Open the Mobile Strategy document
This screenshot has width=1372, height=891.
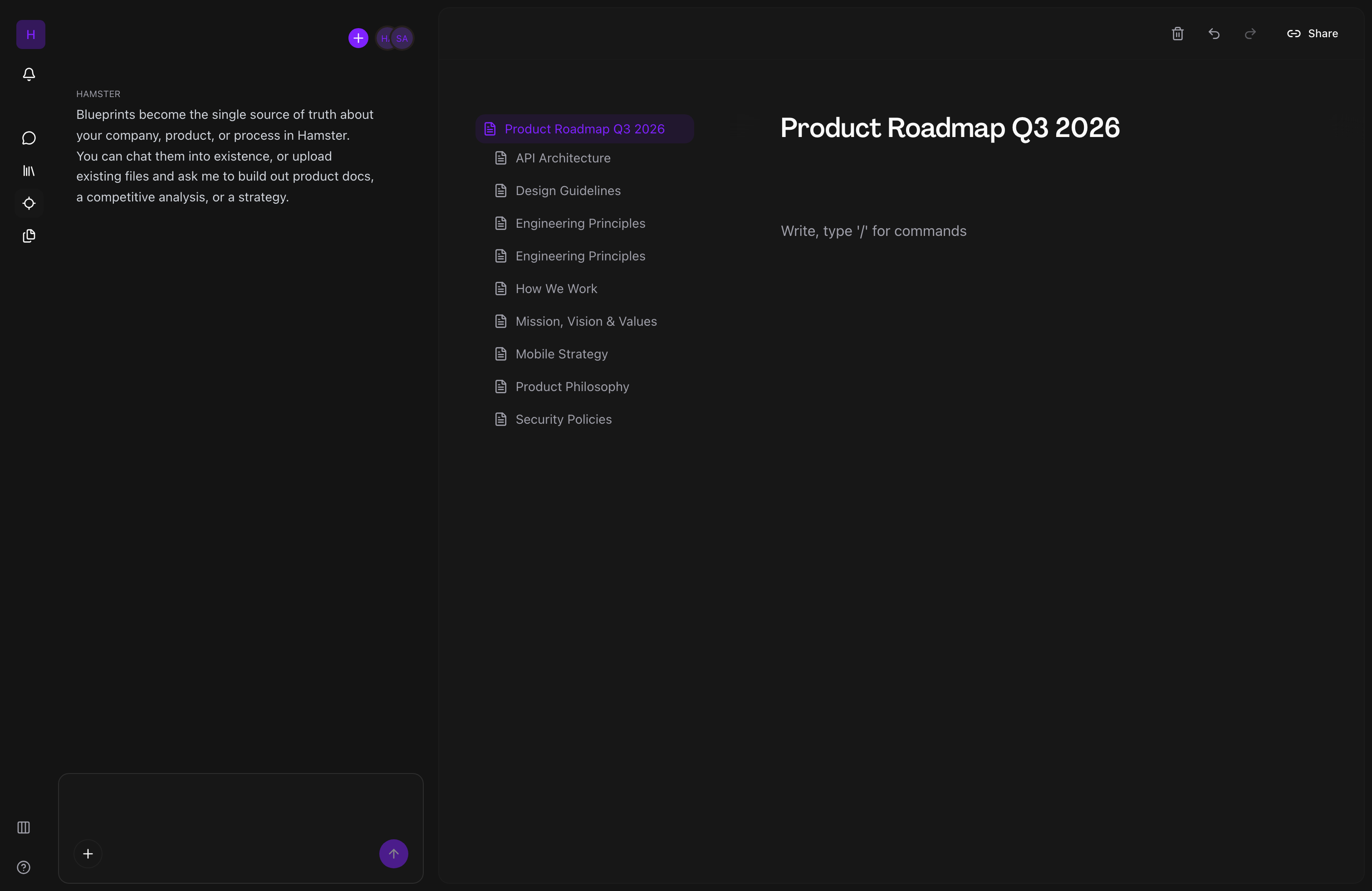pyautogui.click(x=562, y=354)
